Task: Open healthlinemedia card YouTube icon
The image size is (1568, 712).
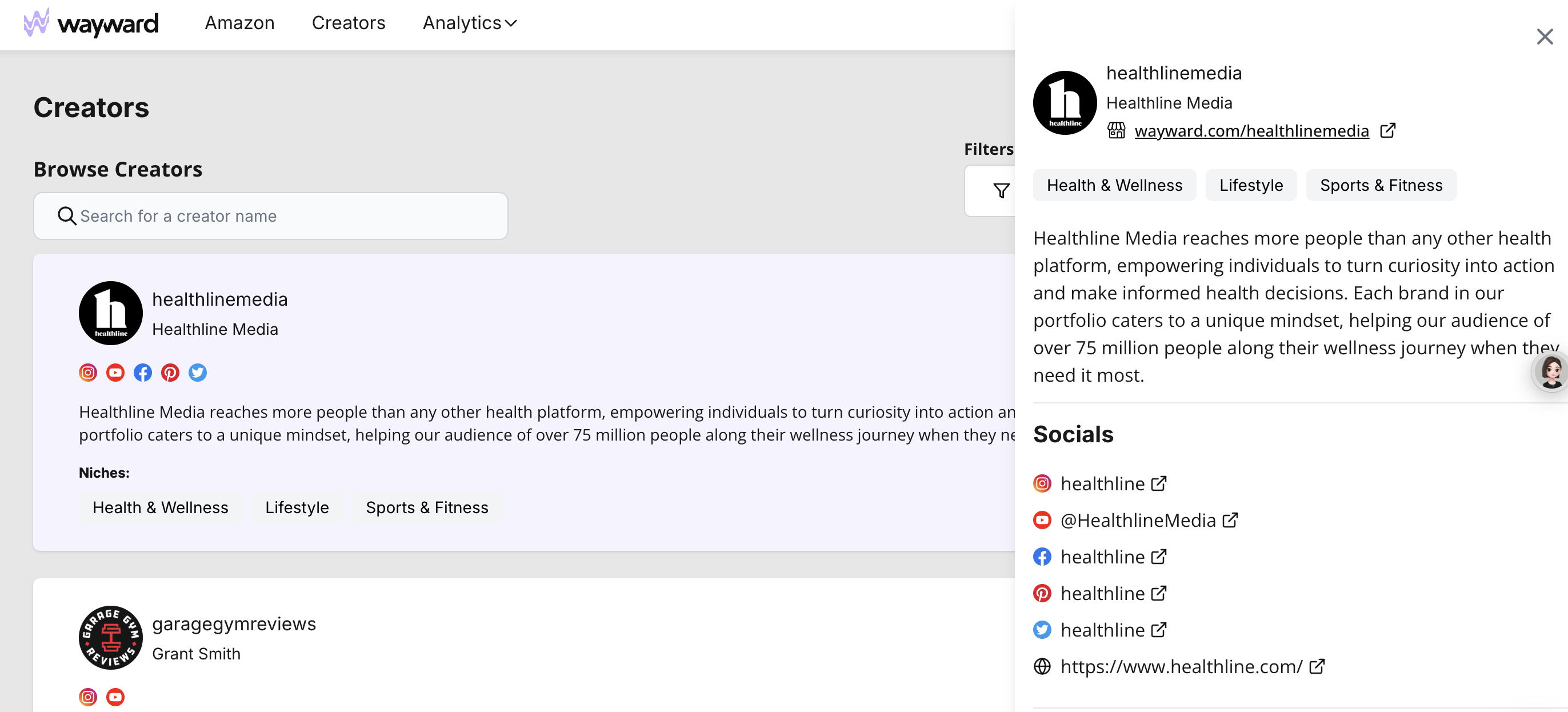Action: [115, 373]
